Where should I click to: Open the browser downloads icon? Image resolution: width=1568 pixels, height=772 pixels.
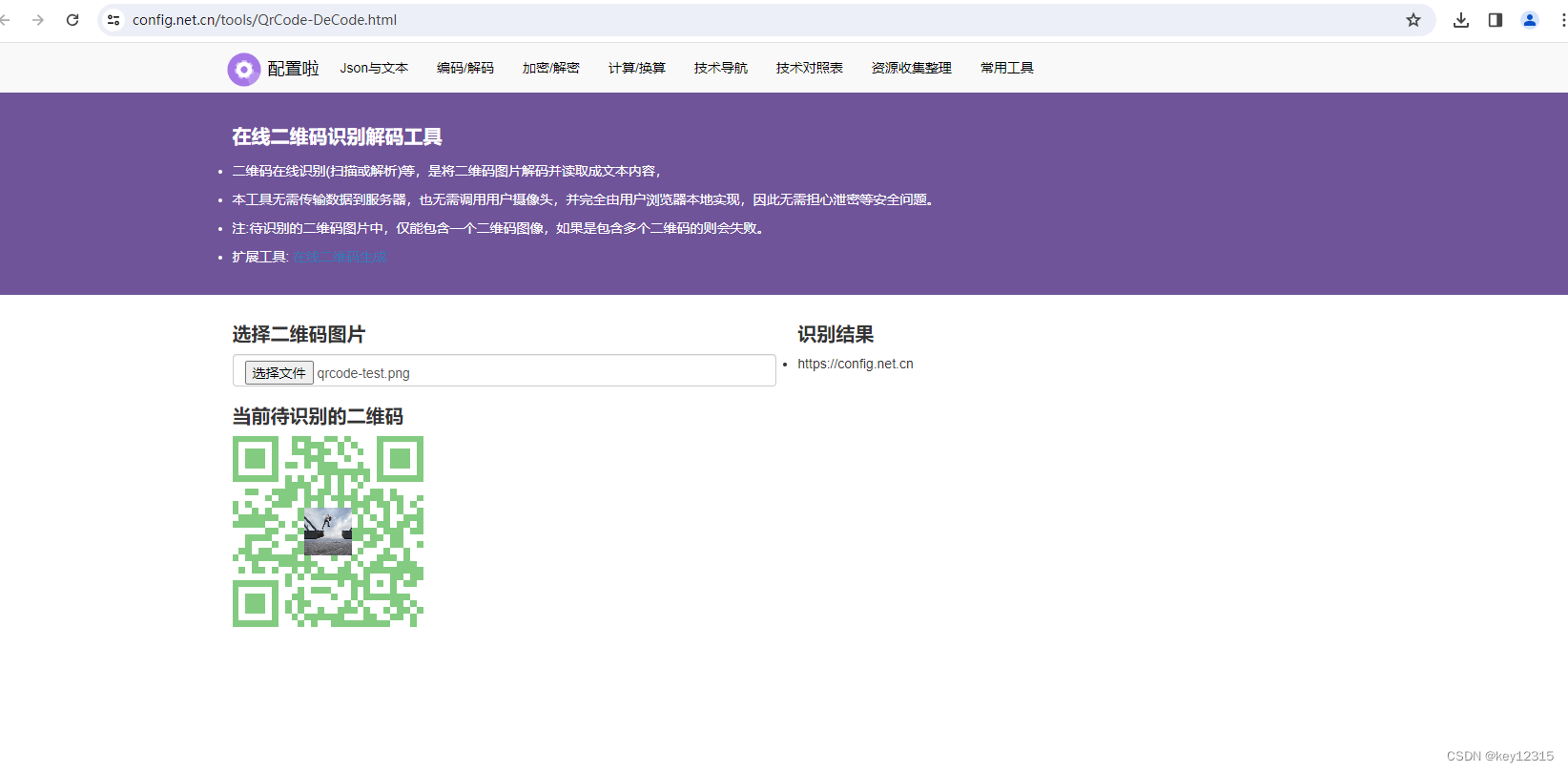coord(1461,20)
